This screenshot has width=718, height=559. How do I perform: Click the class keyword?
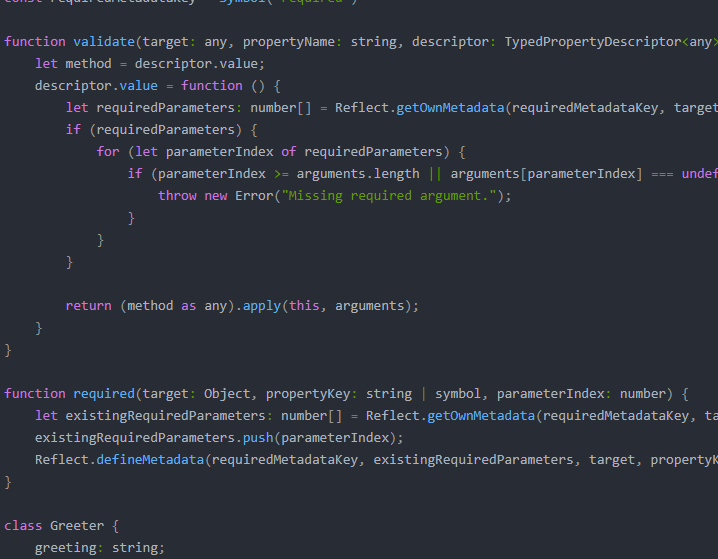[x=23, y=525]
